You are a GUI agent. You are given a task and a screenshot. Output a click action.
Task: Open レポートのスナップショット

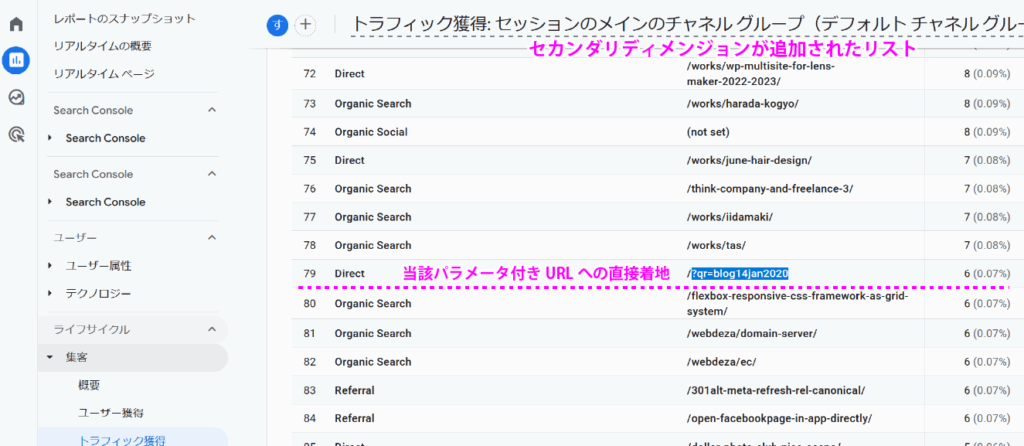(x=124, y=18)
